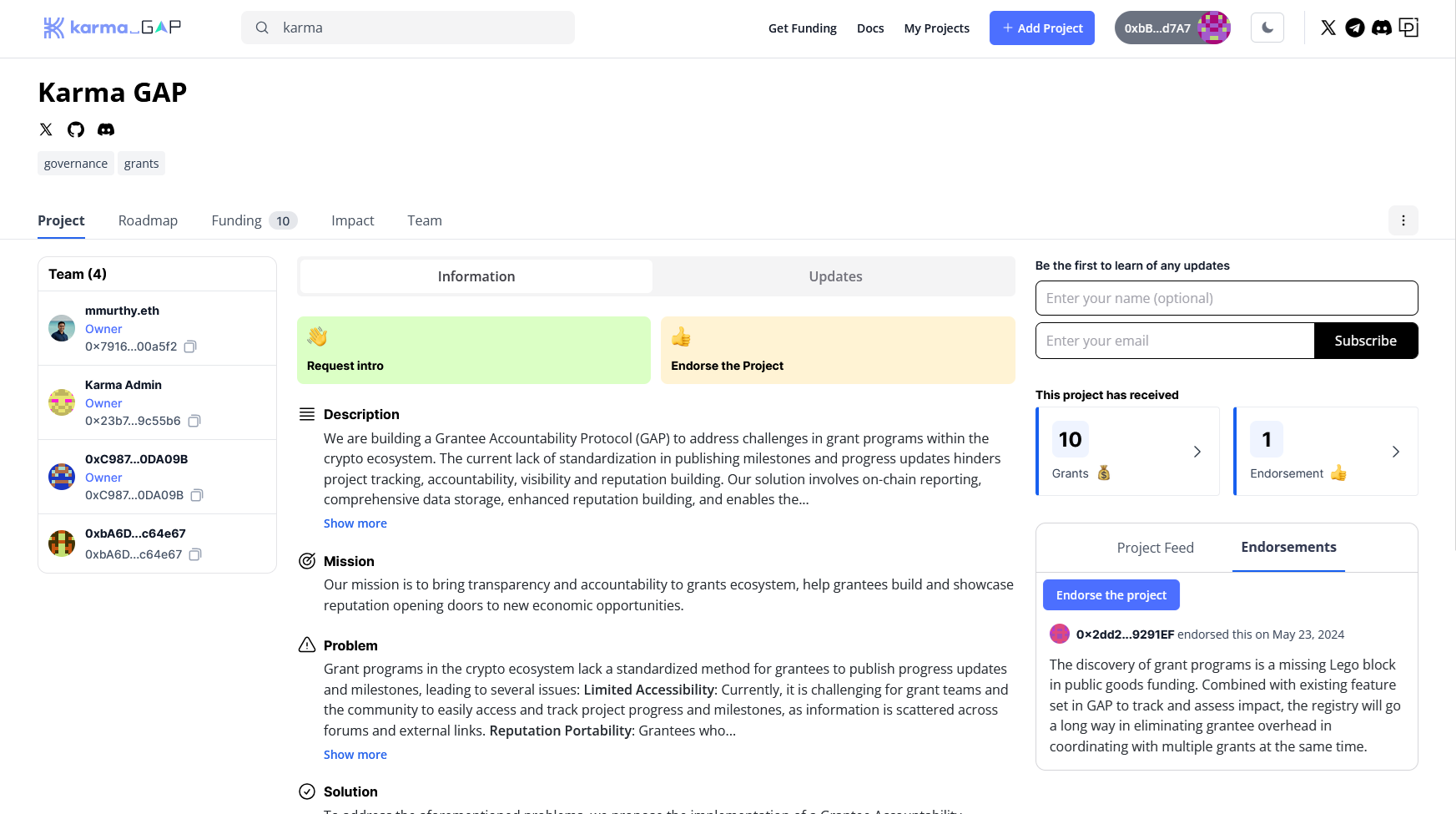Click the money bag icon beside Grants
This screenshot has height=814, width=1456.
[x=1104, y=473]
